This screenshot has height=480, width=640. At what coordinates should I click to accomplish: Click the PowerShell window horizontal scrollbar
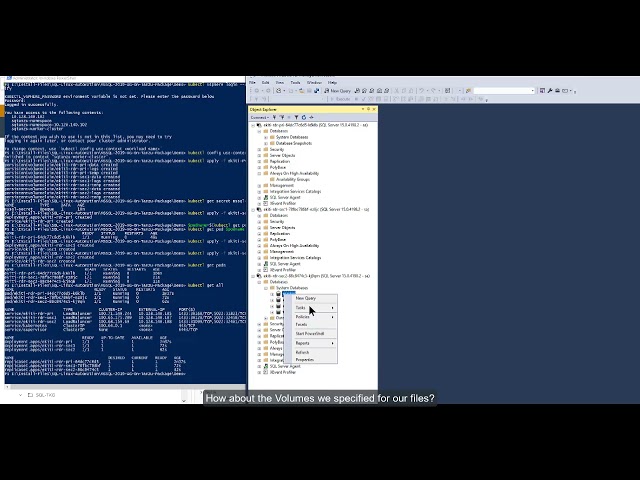tap(125, 387)
